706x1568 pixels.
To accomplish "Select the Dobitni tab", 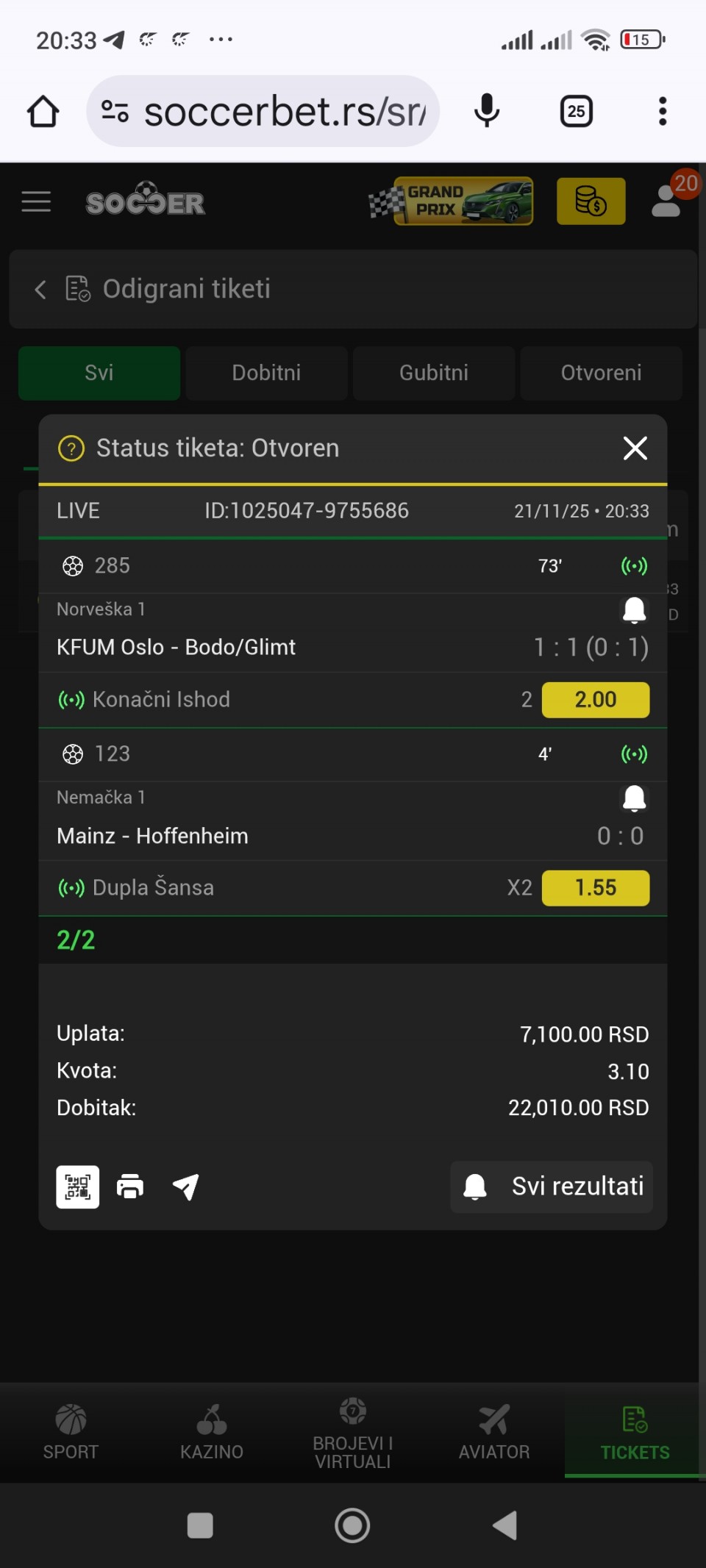I will click(266, 373).
